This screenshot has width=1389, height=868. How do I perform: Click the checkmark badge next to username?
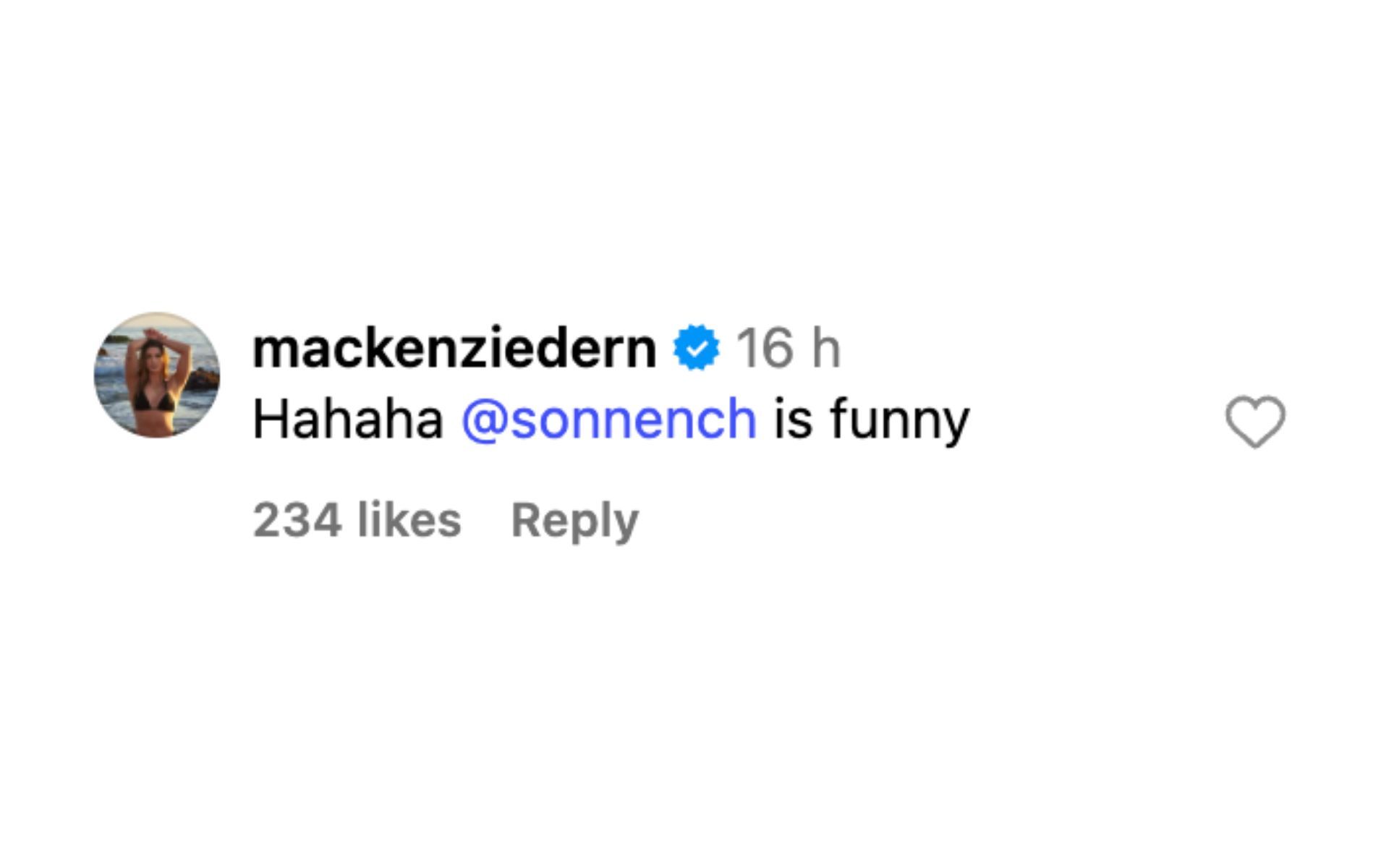point(697,348)
